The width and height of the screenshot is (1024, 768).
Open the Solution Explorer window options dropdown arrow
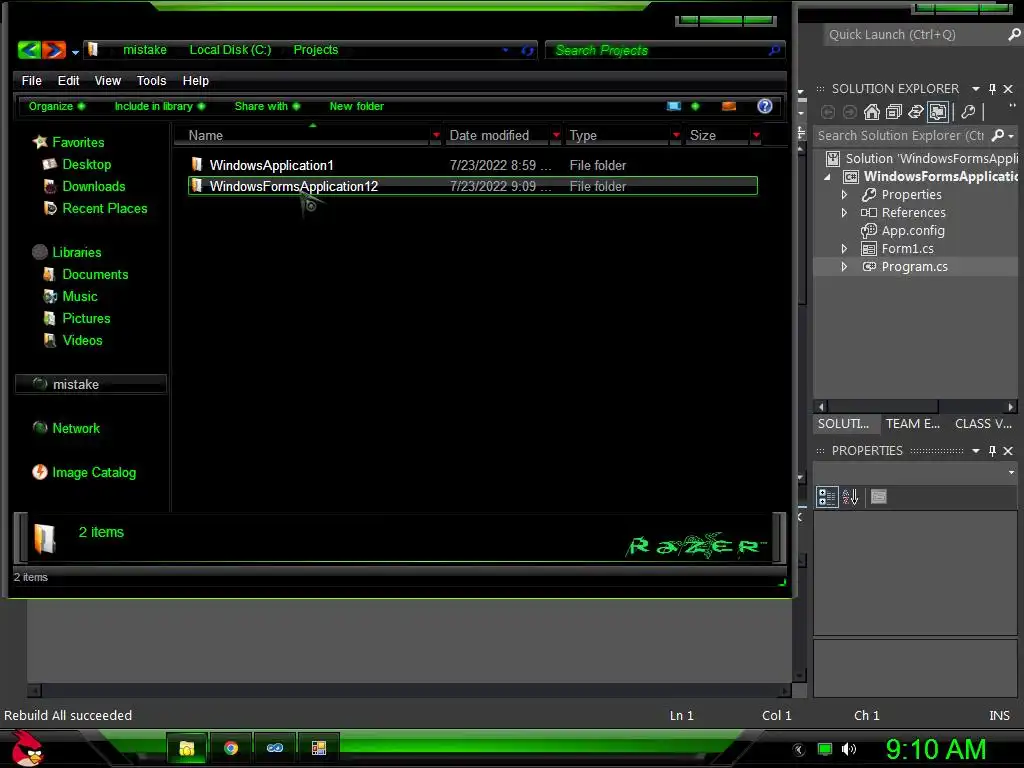coord(976,89)
